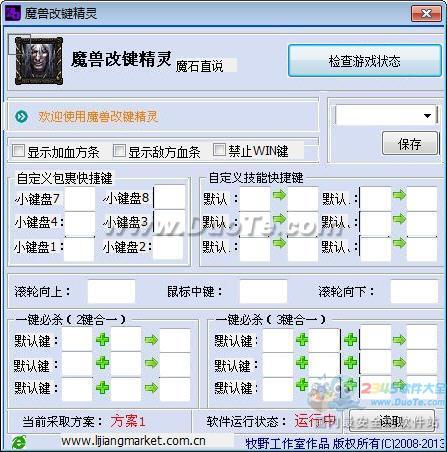Screen dimensions: 447x452
Task: Click the 检查游戏状态 button
Action: 365,61
